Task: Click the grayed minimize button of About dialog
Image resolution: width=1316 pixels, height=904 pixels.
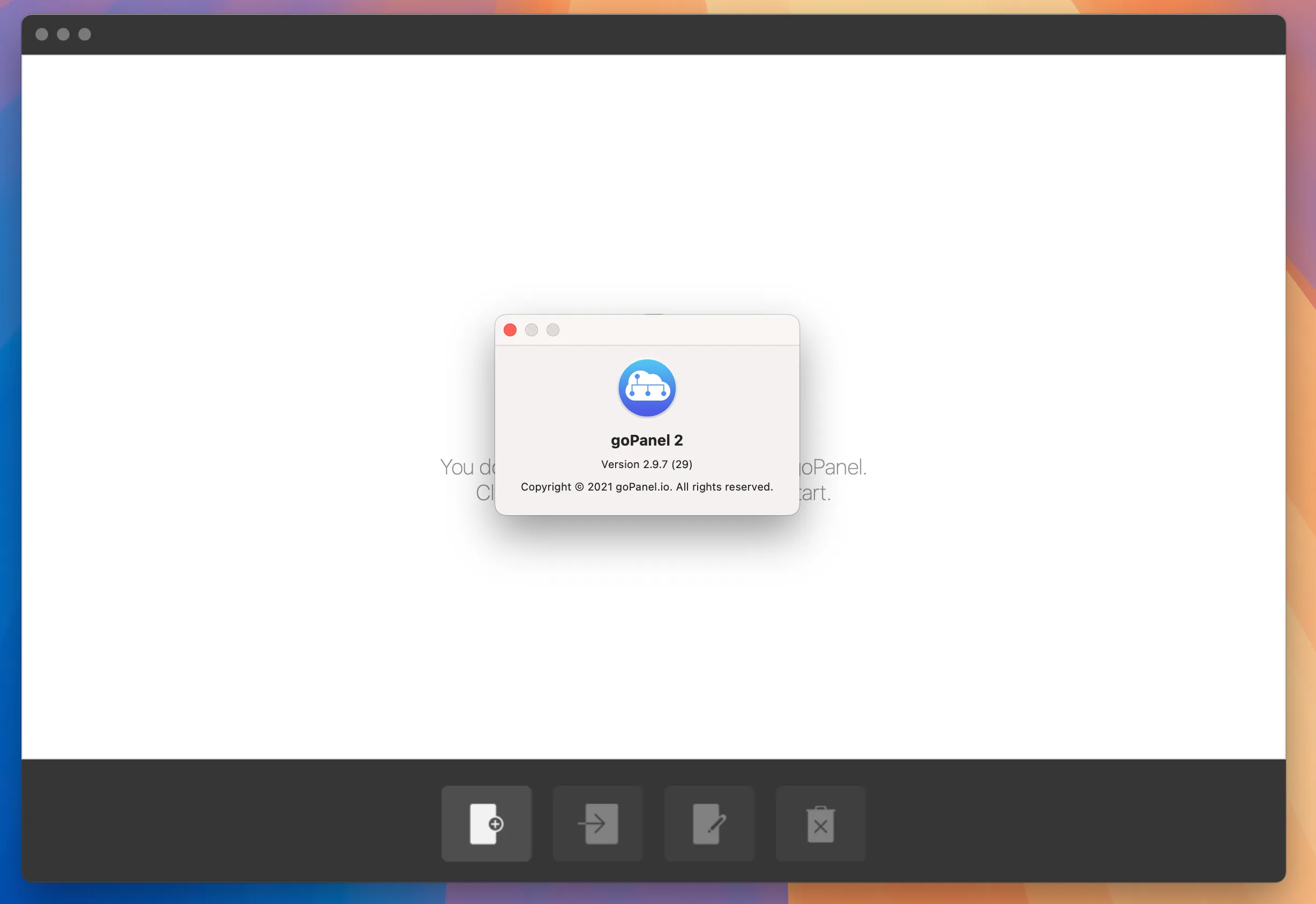Action: point(532,330)
